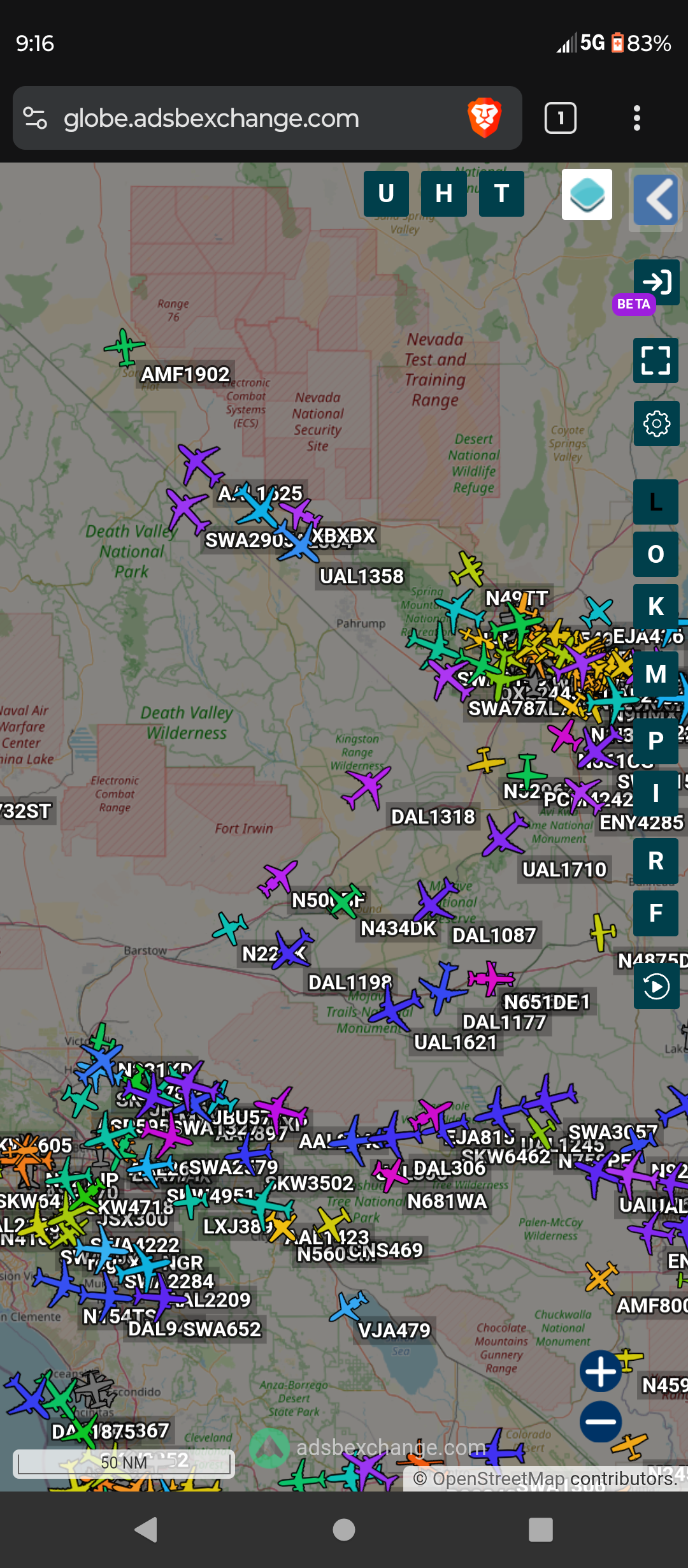Toggle the T tracks button
This screenshot has width=688, height=1568.
click(501, 194)
